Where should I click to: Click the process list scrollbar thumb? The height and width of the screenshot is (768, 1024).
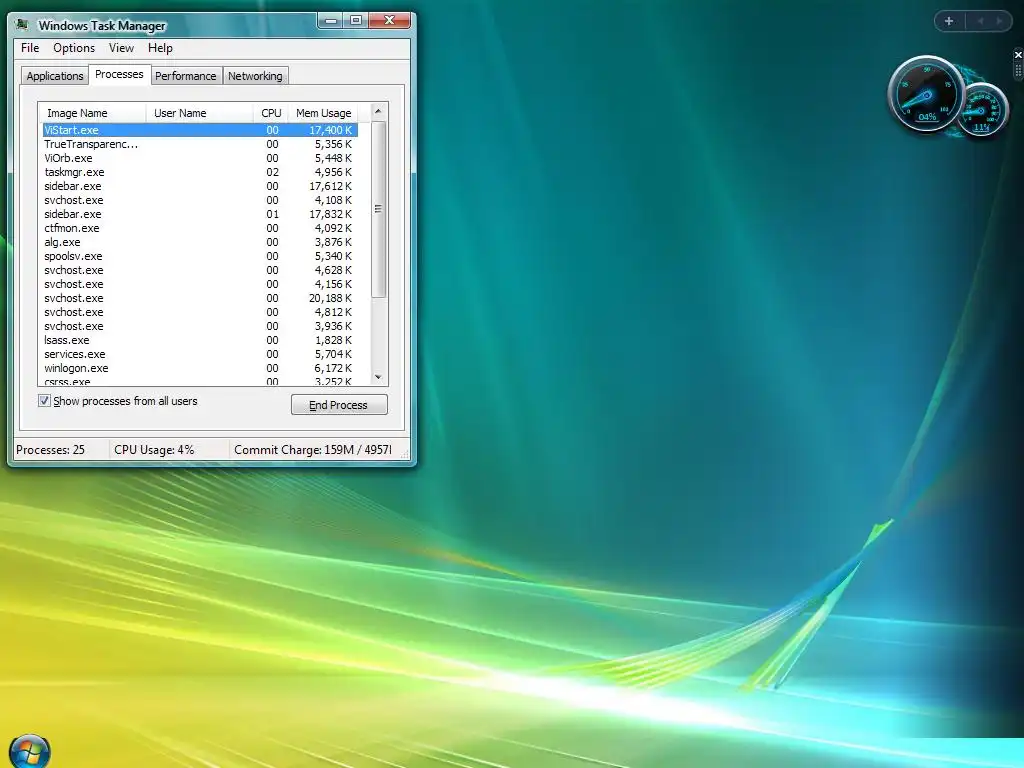[378, 209]
